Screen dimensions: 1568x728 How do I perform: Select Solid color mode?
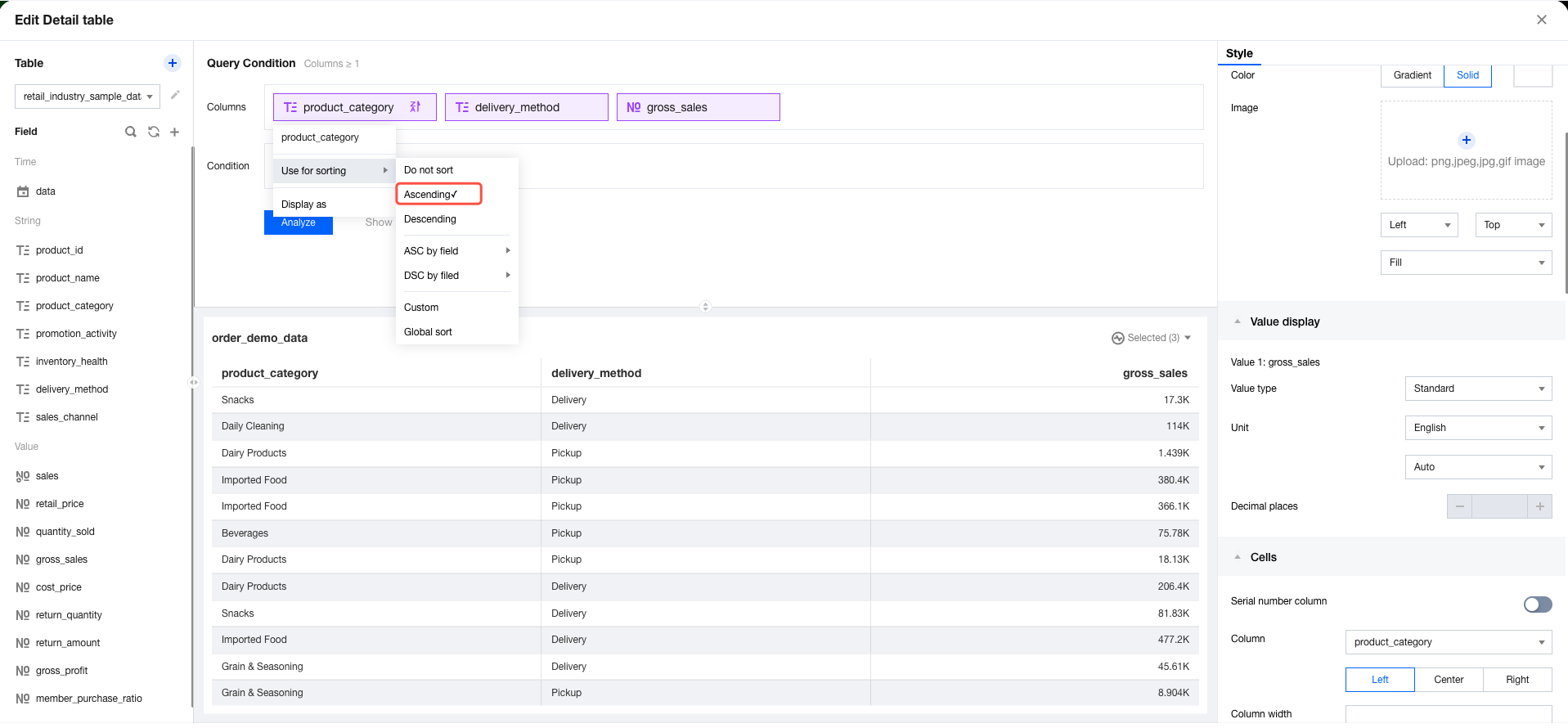coord(1467,75)
